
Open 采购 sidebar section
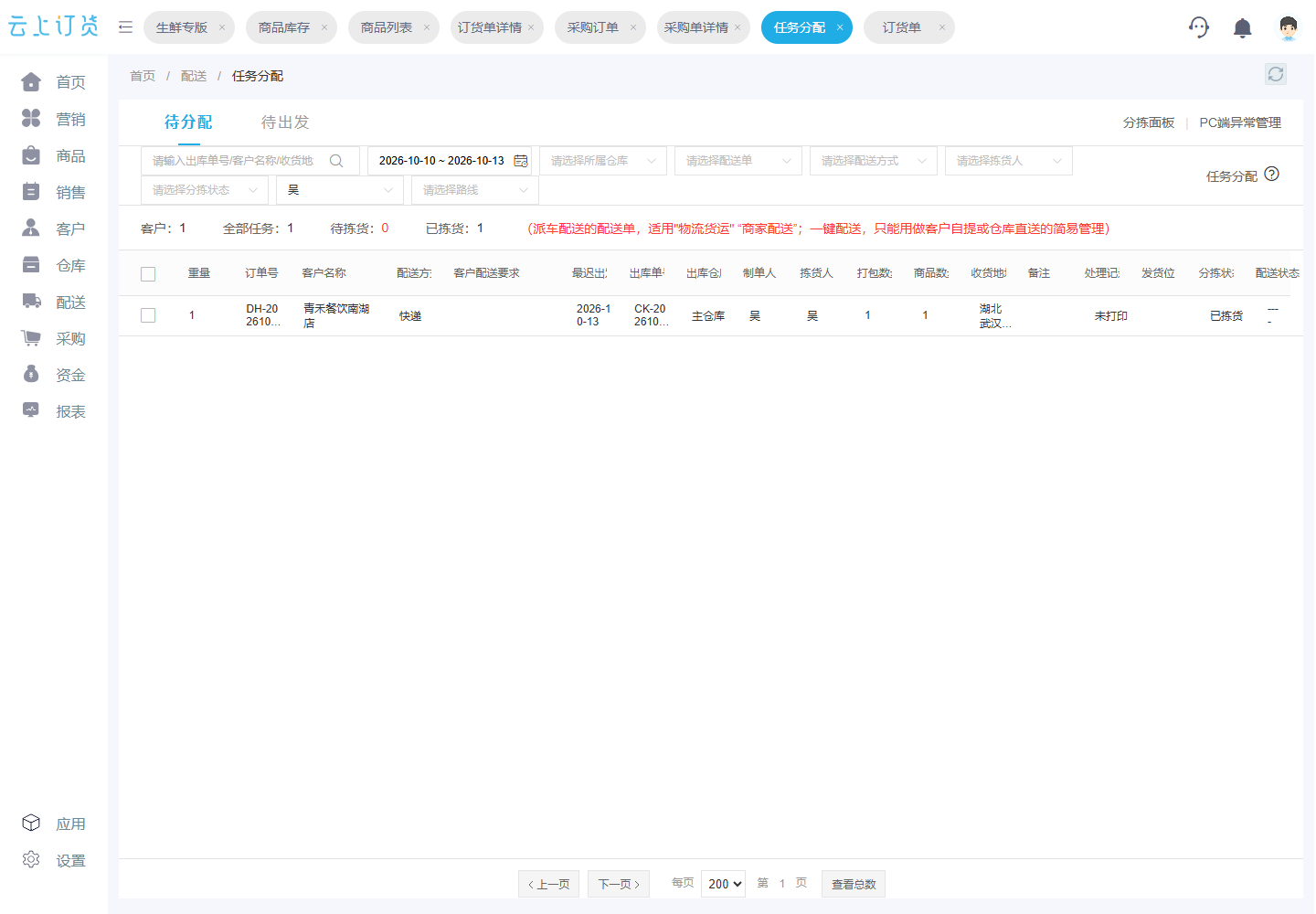click(54, 338)
